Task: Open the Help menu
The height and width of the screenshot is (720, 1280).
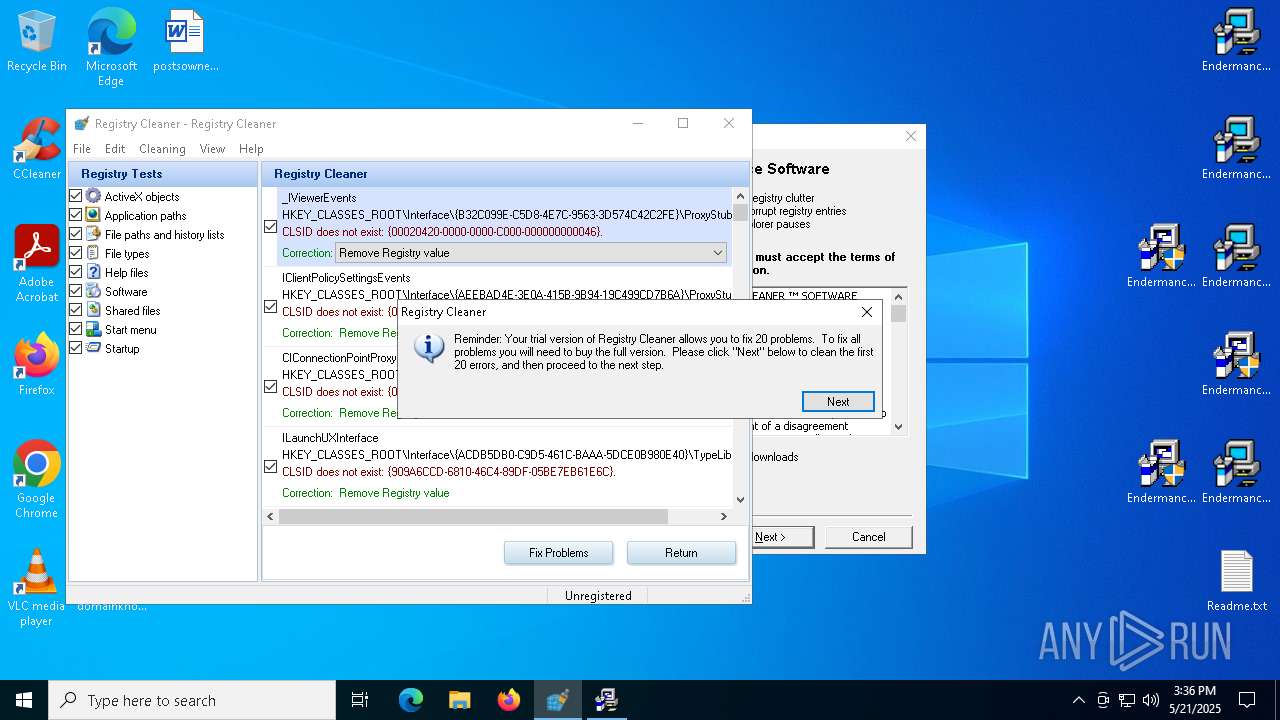Action: point(251,148)
